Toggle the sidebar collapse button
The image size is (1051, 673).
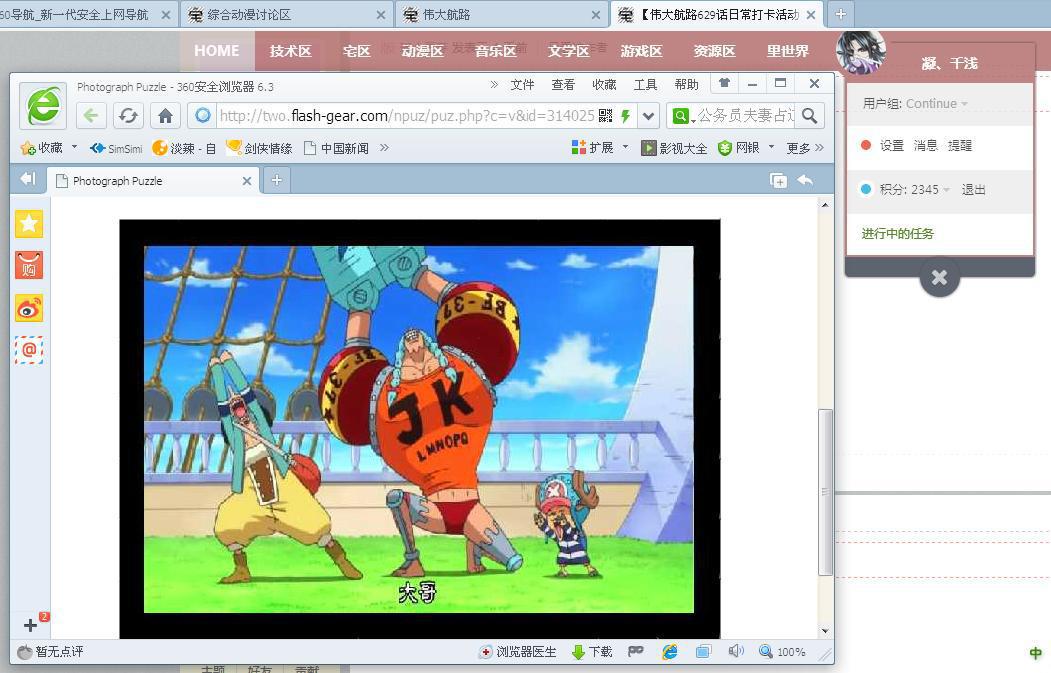[x=27, y=180]
